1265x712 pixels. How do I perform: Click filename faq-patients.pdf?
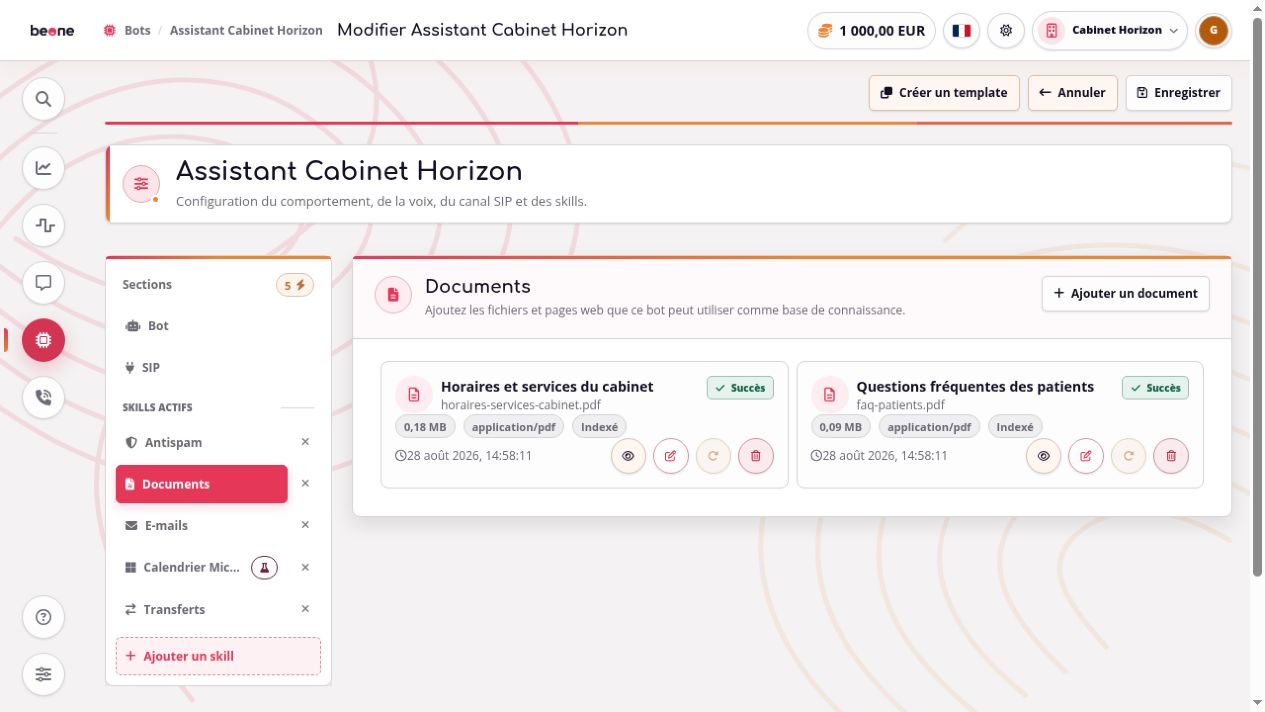pos(901,405)
